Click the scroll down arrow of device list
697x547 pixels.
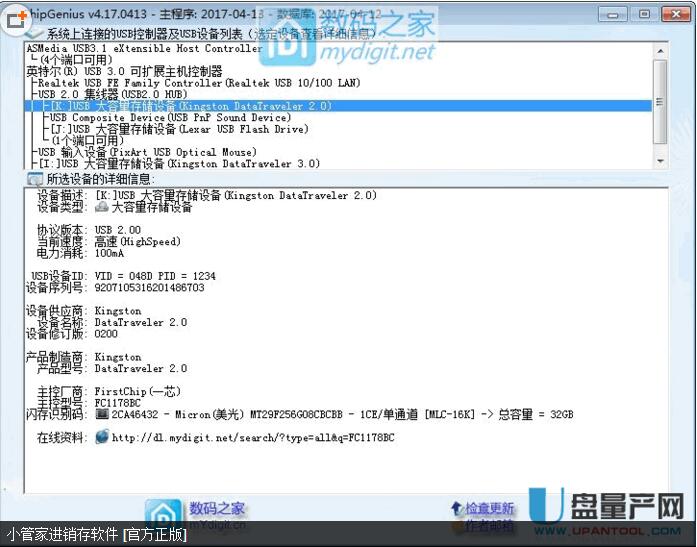click(660, 161)
